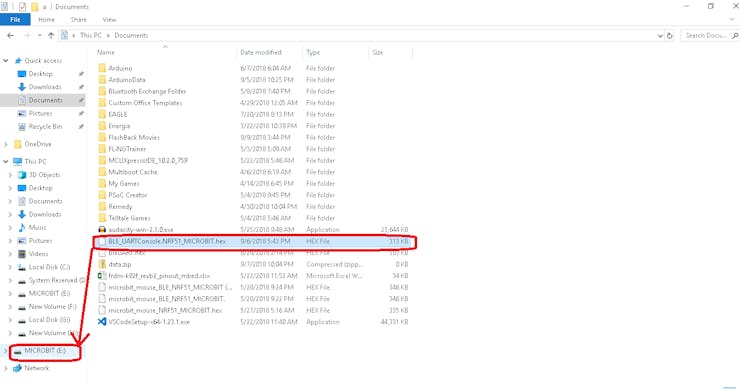Select System Reserved drive in sidebar
740x389 pixels.
pyautogui.click(x=57, y=280)
